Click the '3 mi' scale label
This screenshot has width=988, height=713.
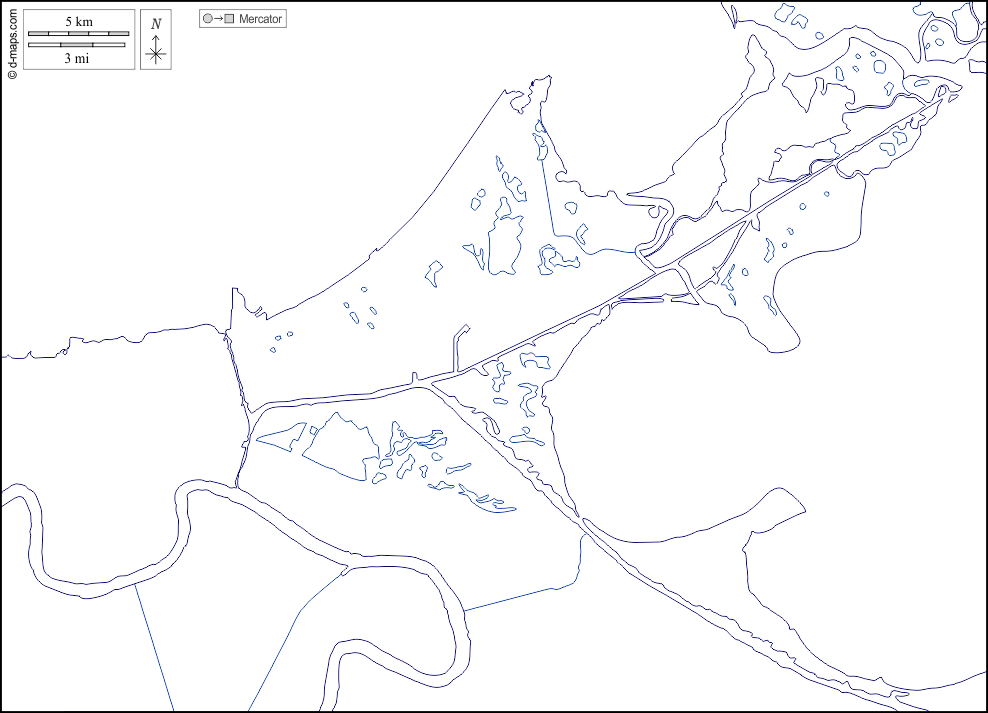pos(76,59)
